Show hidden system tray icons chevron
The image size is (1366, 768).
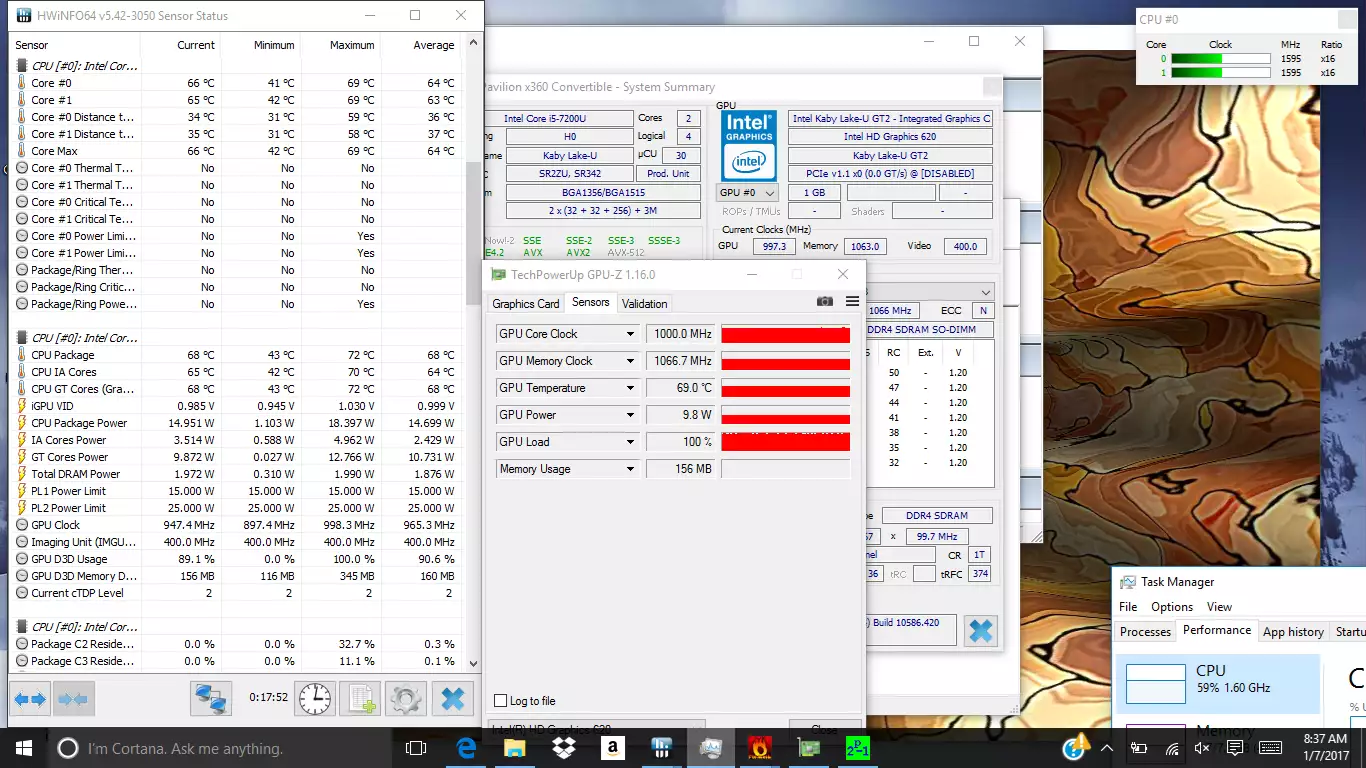coord(1107,748)
